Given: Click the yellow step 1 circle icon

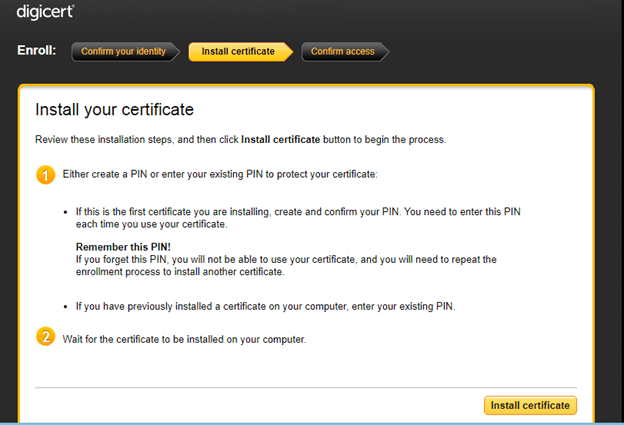Looking at the screenshot, I should pos(46,176).
